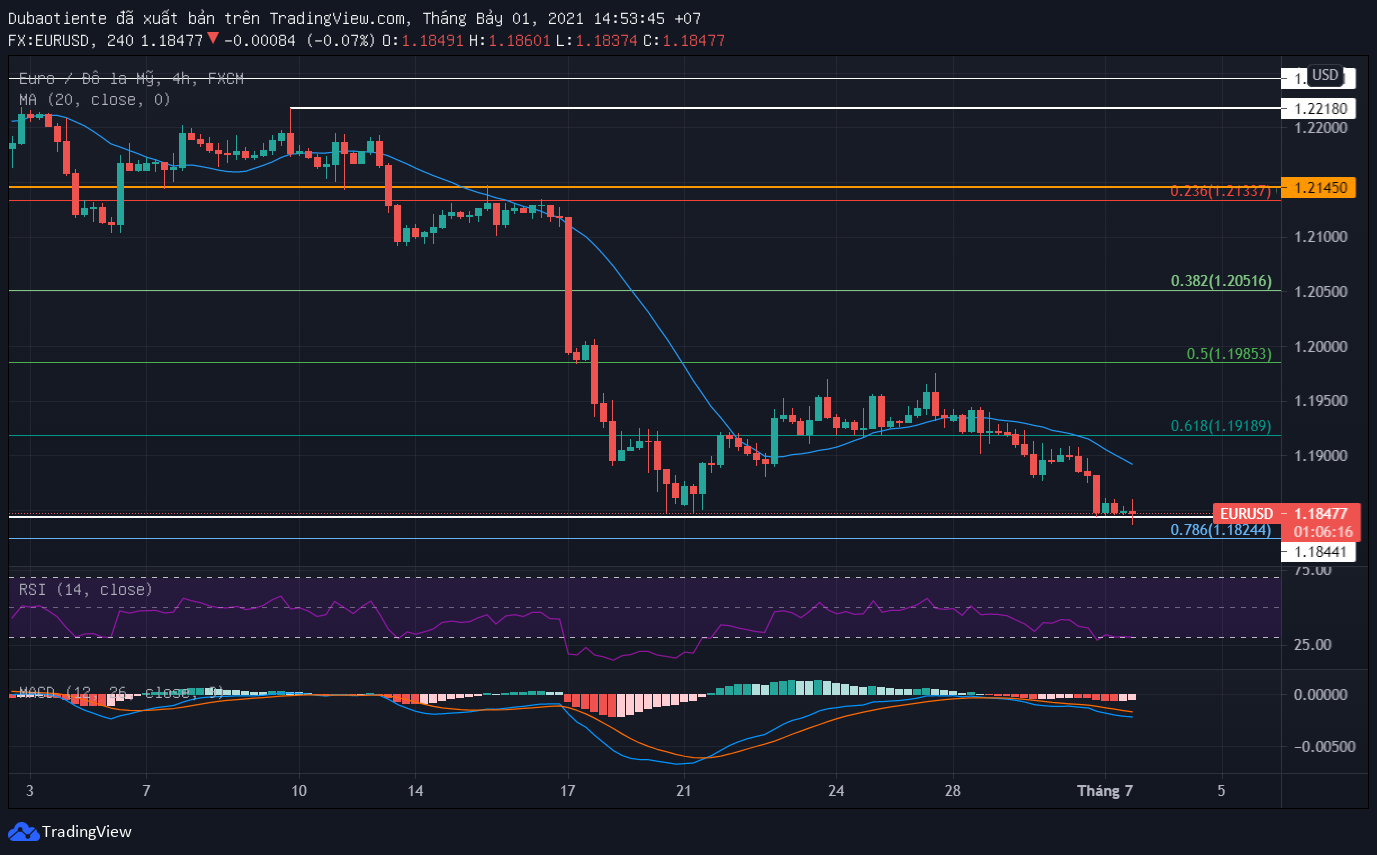The width and height of the screenshot is (1377, 855).
Task: Click the 1.18441 white price label
Action: click(1319, 551)
